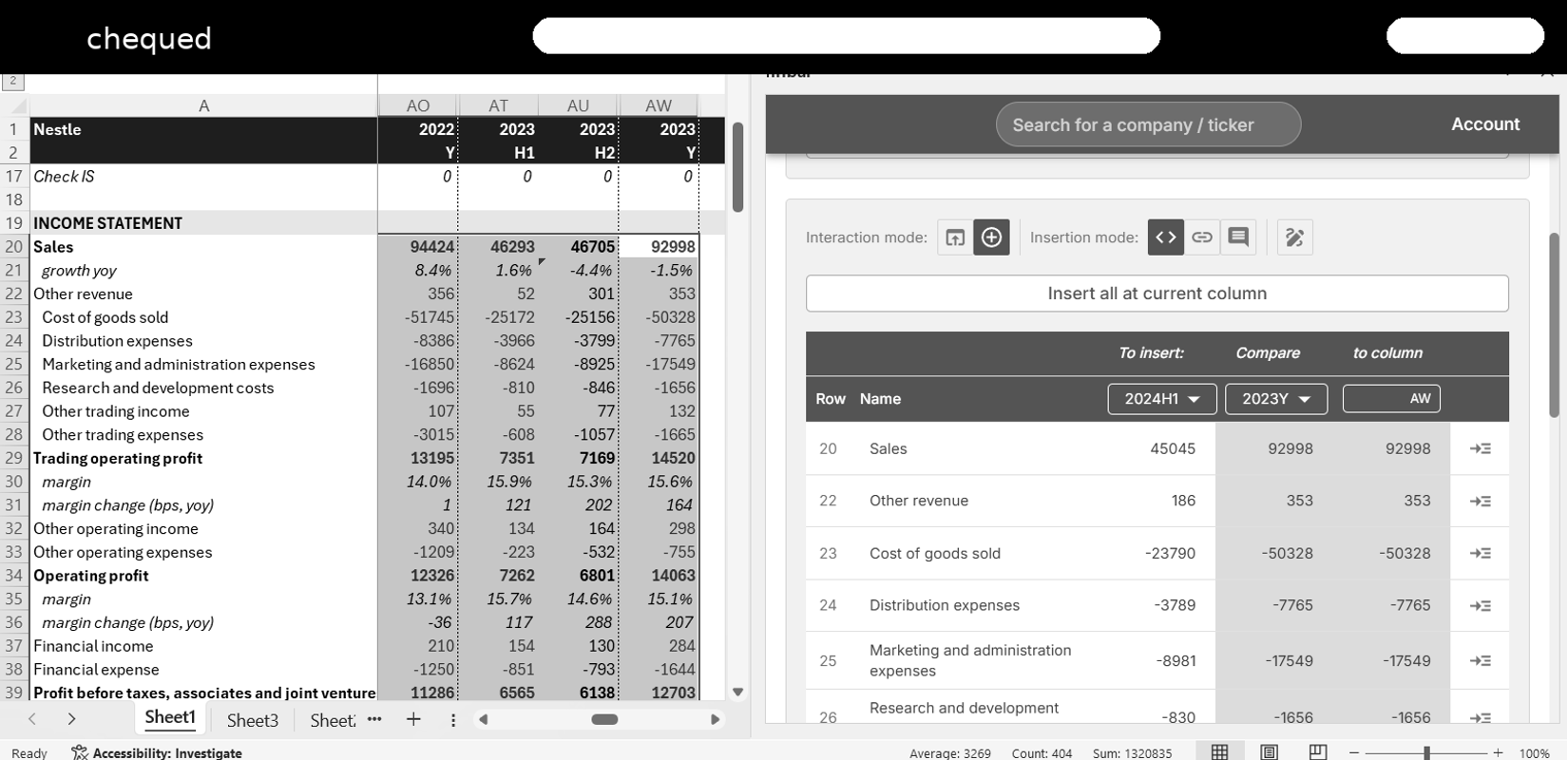
Task: Select column AU header
Action: tap(578, 105)
